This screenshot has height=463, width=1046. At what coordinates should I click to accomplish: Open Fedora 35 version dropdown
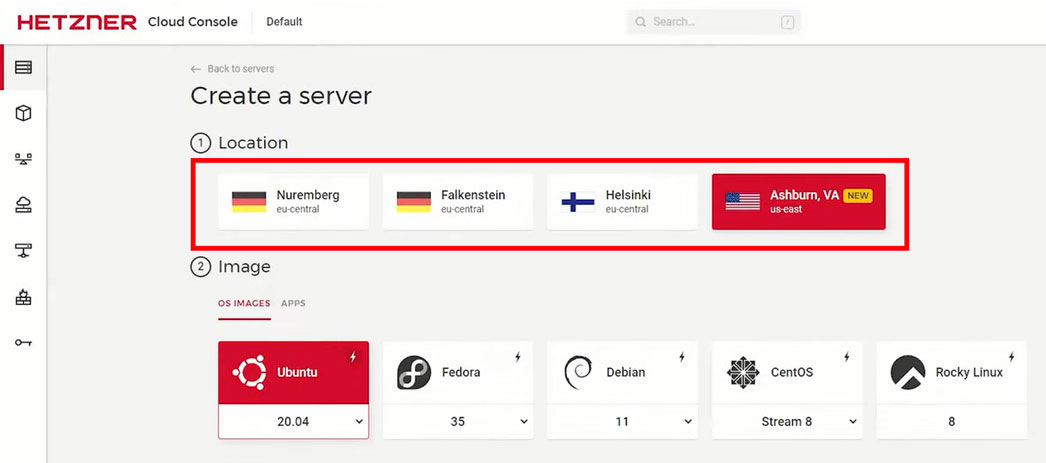pyautogui.click(x=458, y=422)
